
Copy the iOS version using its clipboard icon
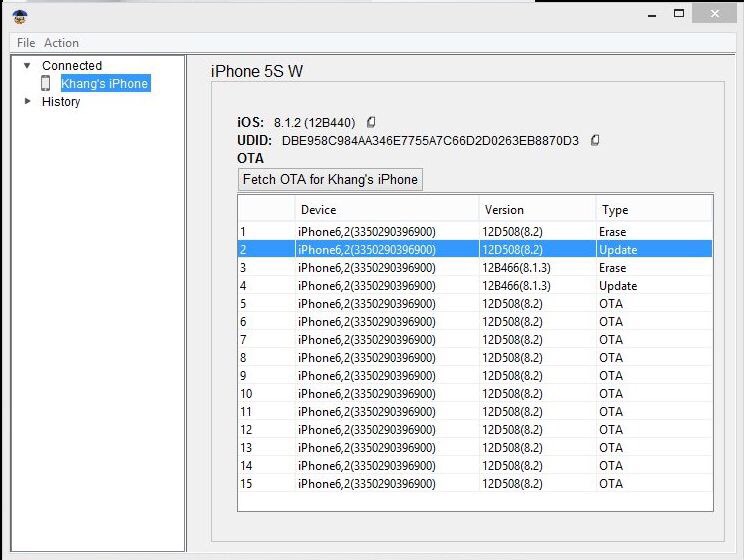coord(371,122)
